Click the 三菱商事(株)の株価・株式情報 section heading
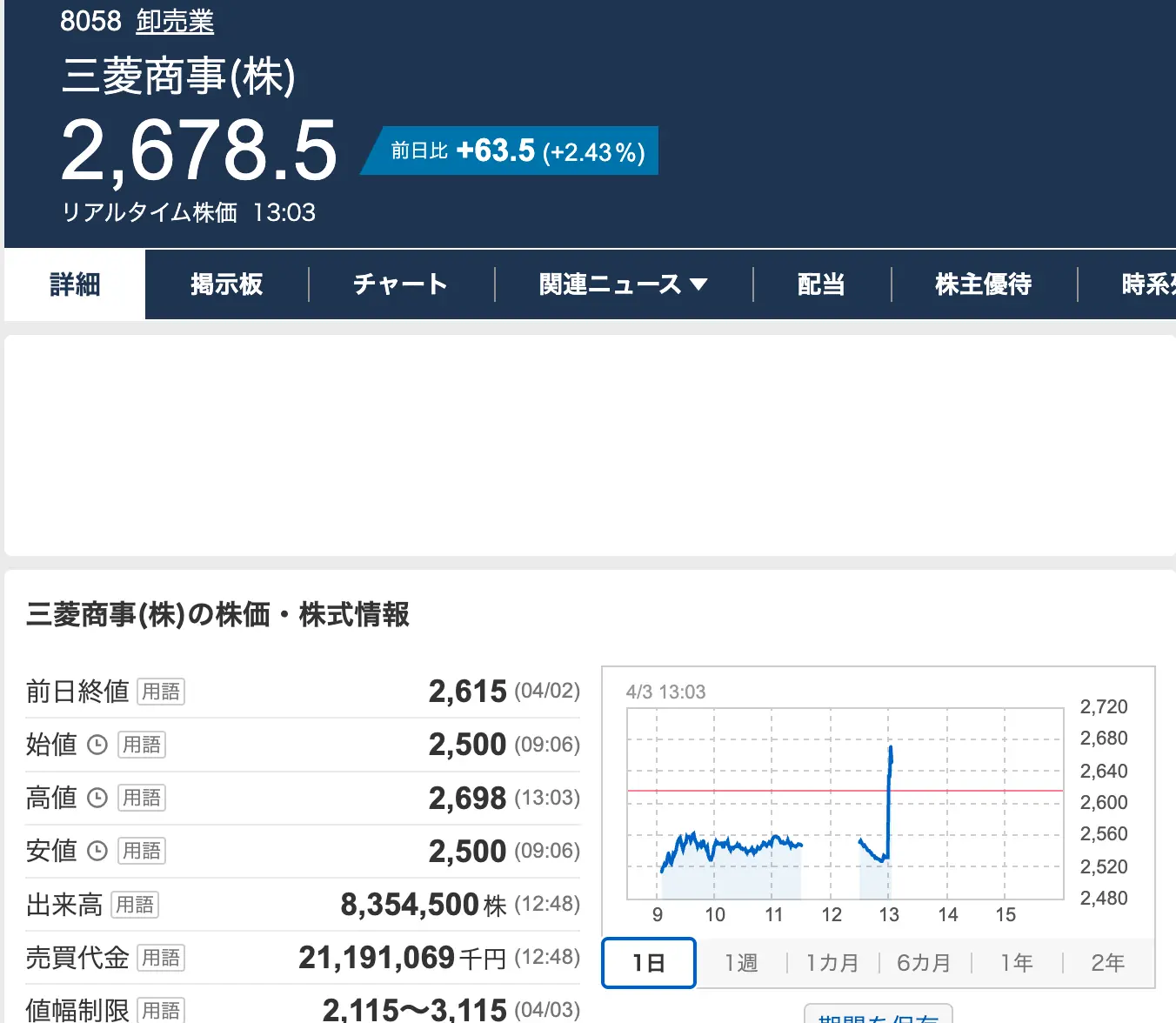1176x1023 pixels. 217,615
